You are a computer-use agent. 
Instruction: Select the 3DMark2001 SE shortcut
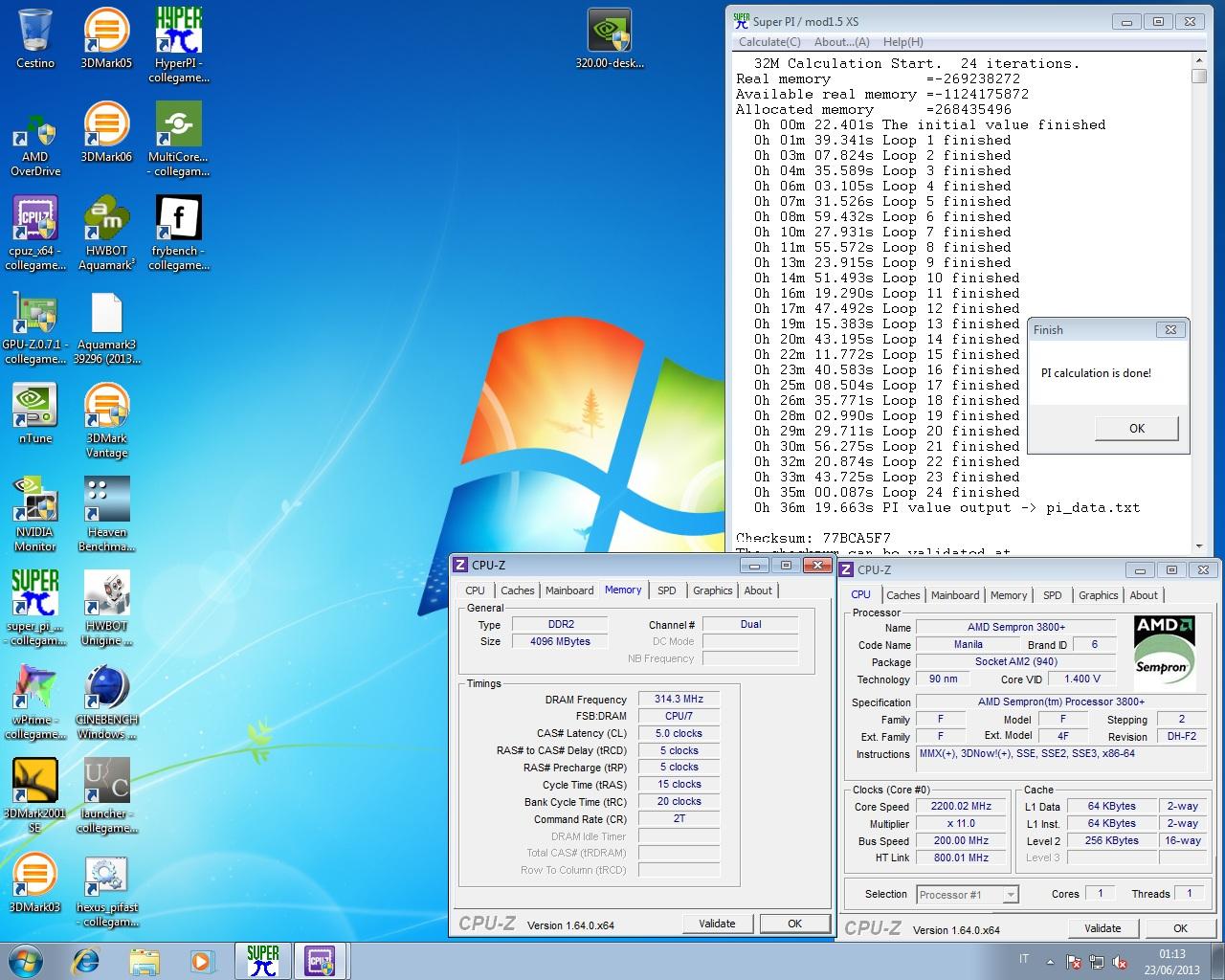(x=35, y=796)
